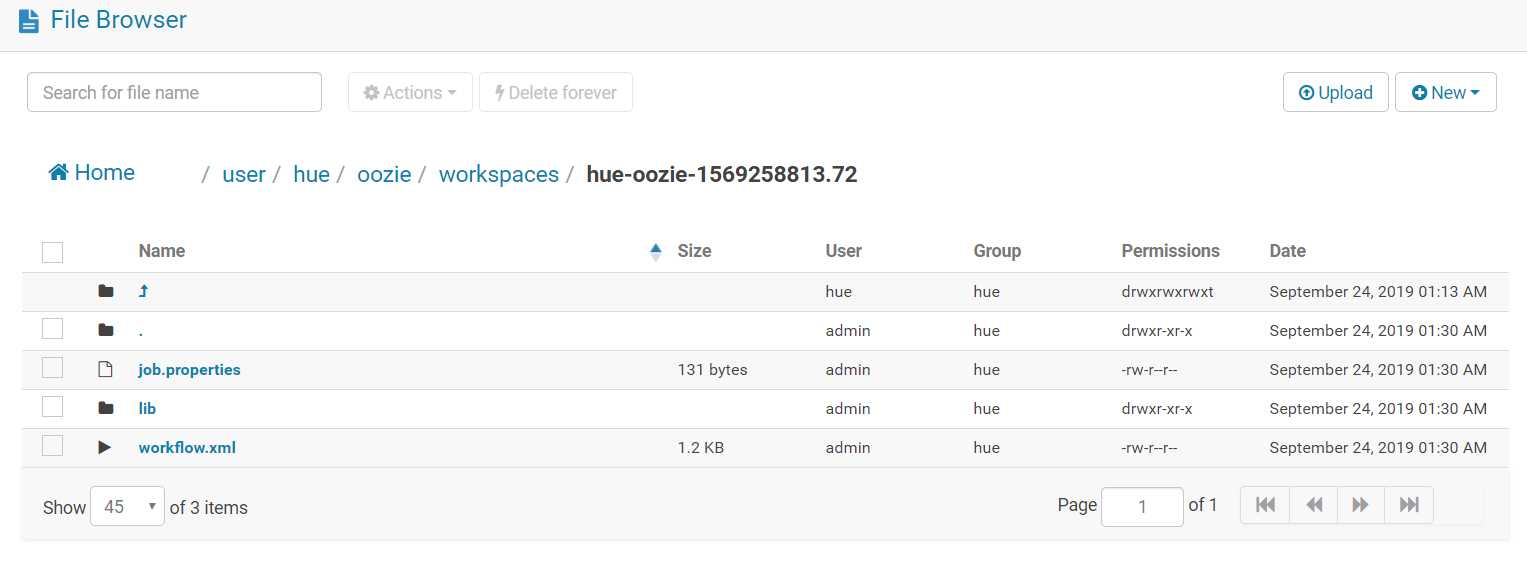Click the workflow.xml play icon
Image resolution: width=1527 pixels, height=562 pixels.
click(105, 447)
